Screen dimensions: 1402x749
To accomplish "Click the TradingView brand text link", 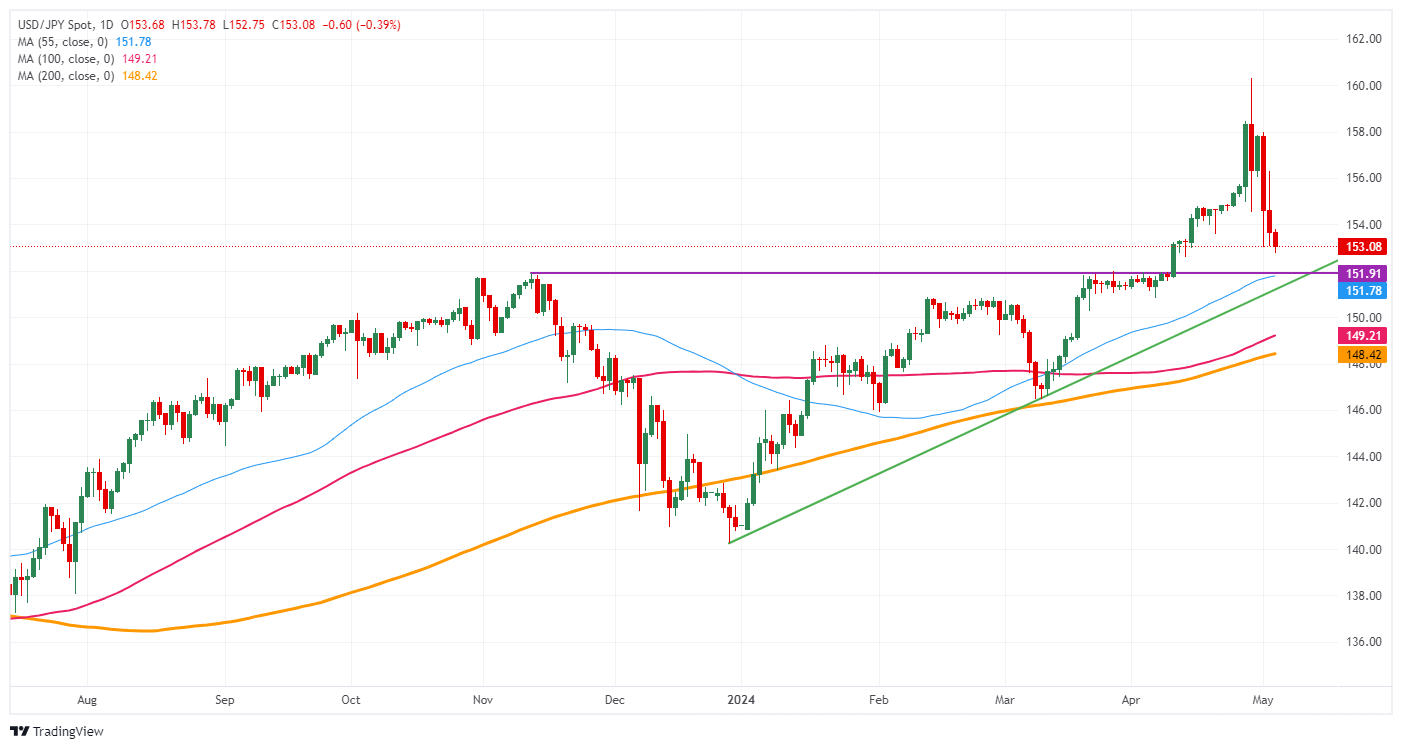I will [68, 731].
